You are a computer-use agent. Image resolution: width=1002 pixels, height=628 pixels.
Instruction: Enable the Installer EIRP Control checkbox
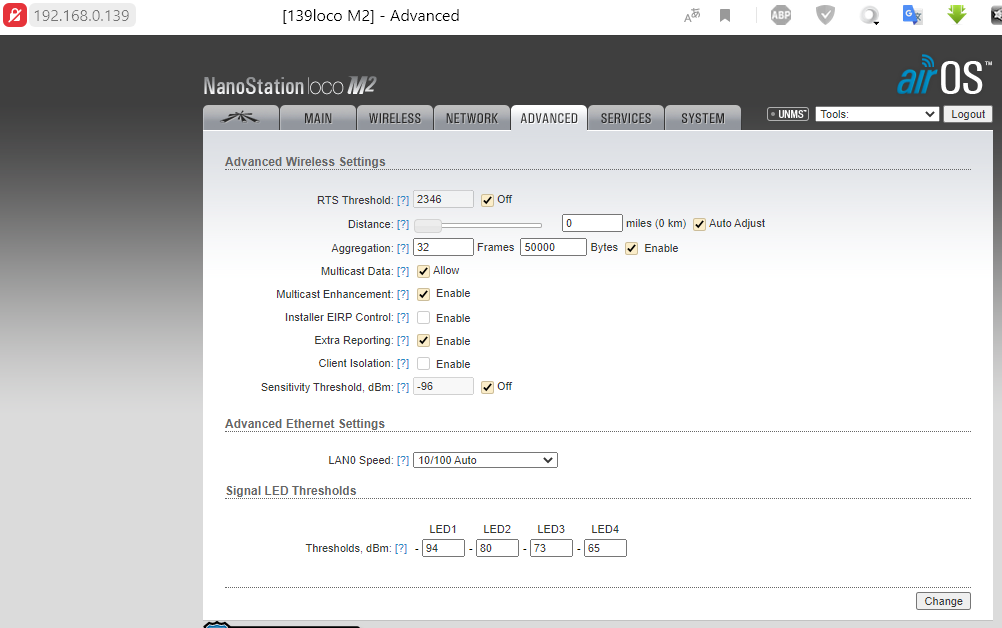(424, 318)
